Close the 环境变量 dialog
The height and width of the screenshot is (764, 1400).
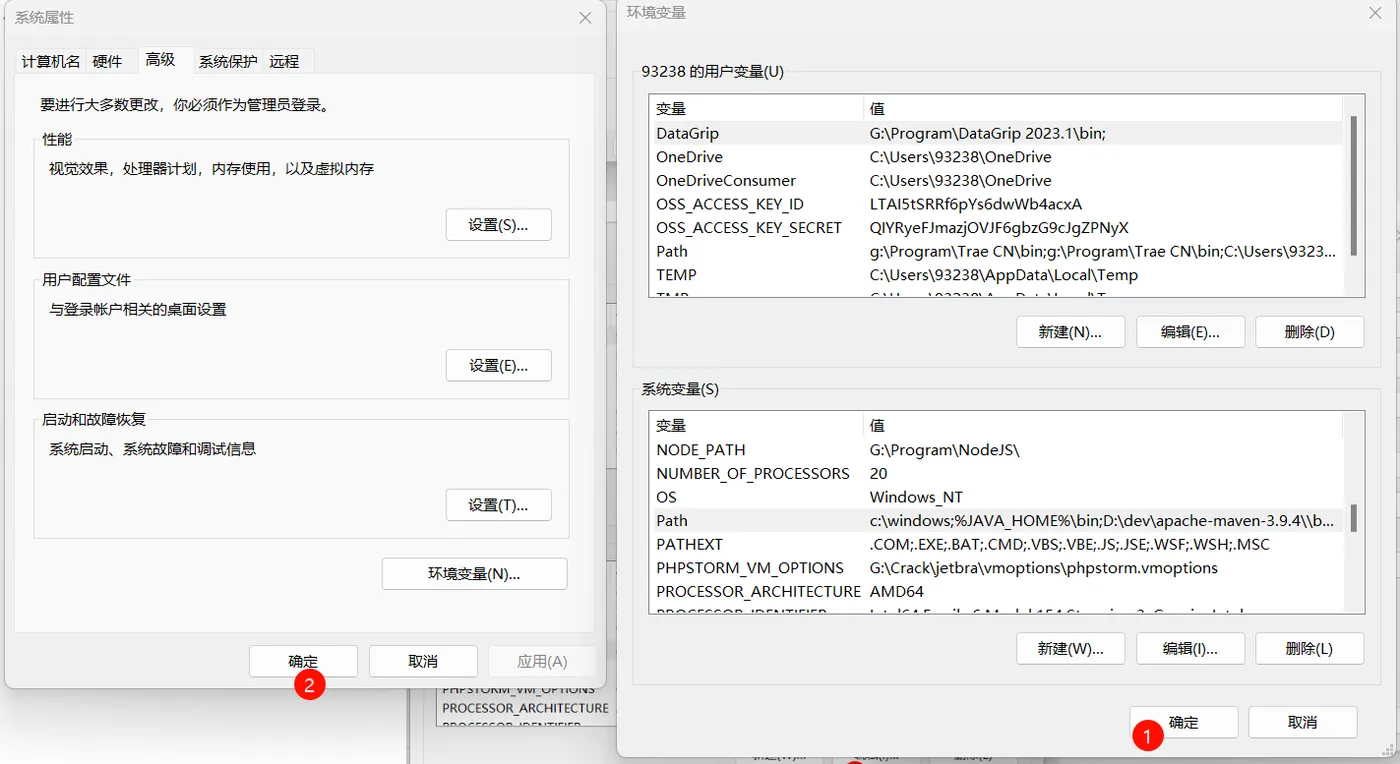[1375, 12]
